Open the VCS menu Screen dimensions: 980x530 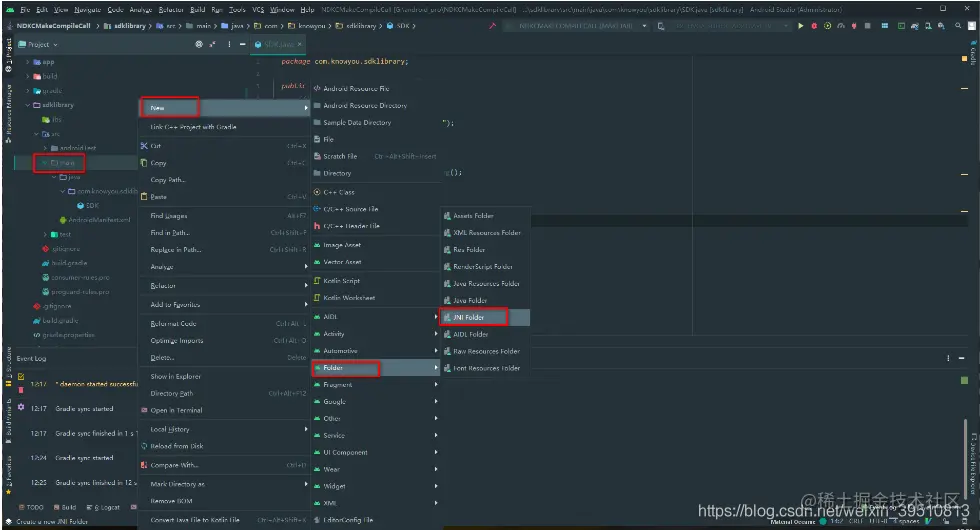pyautogui.click(x=258, y=9)
